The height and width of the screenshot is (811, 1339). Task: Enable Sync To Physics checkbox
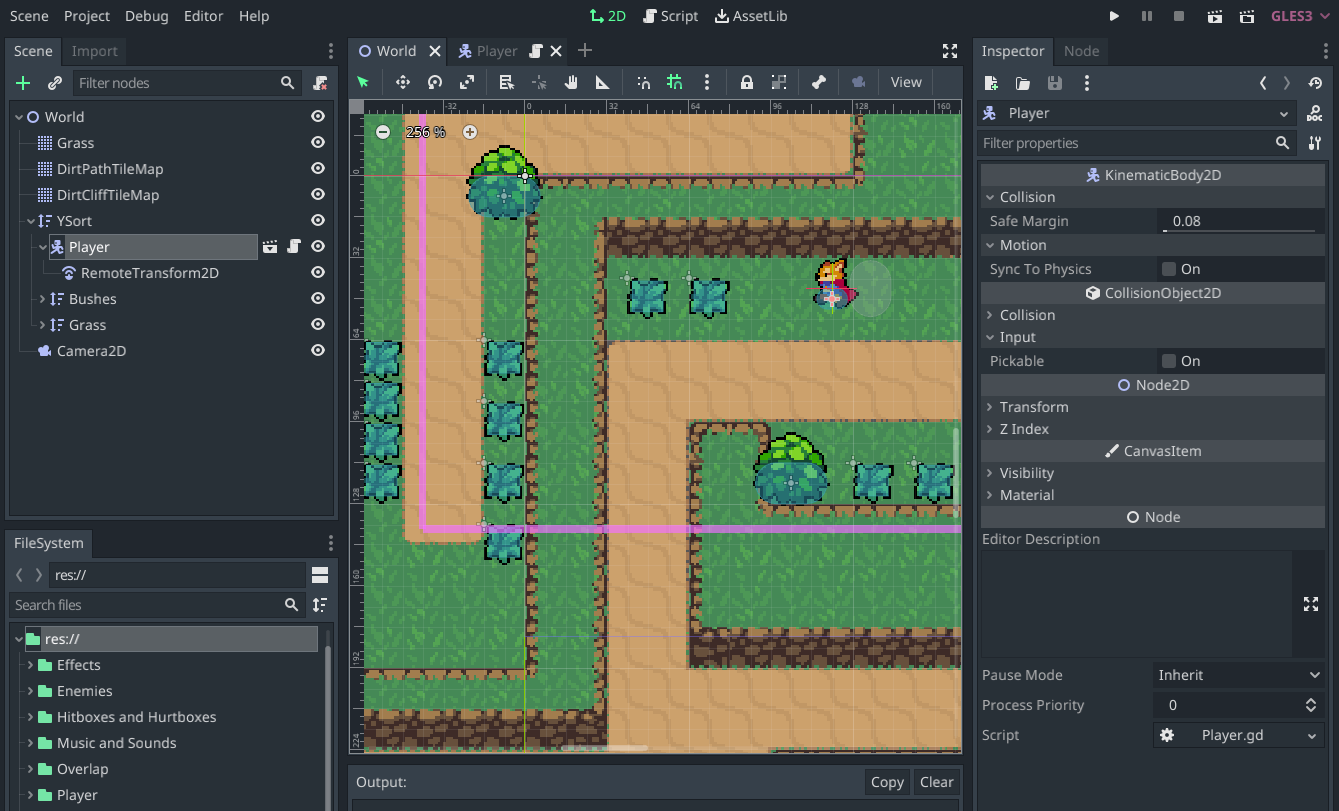click(x=1168, y=269)
